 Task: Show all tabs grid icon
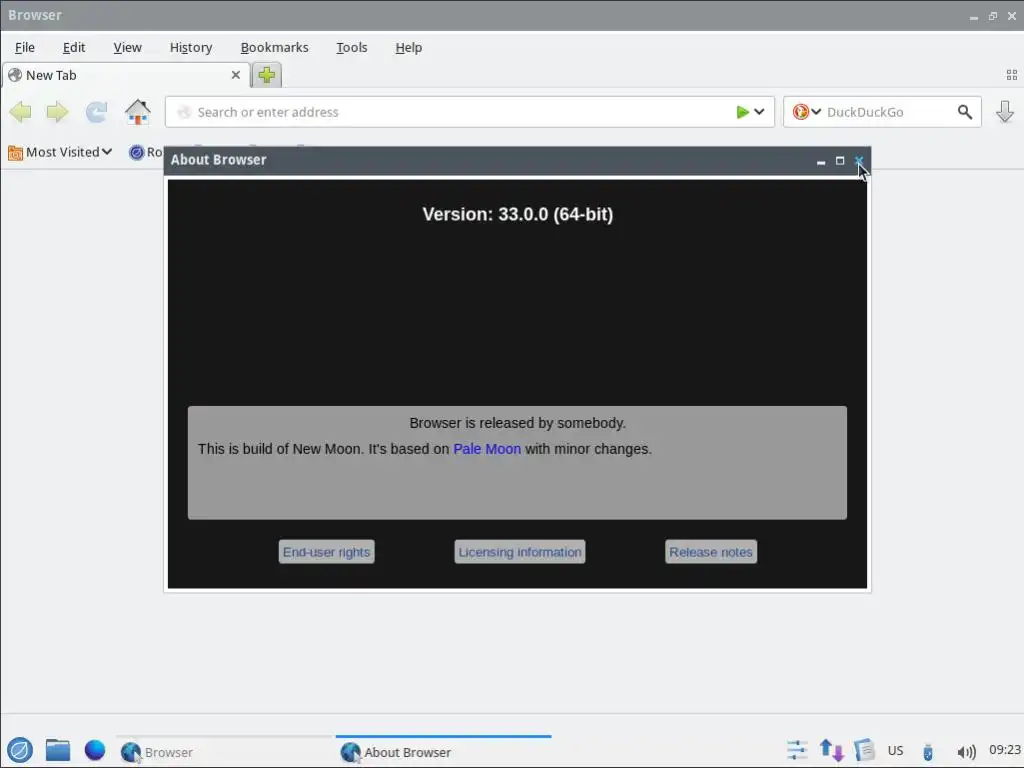(x=1012, y=75)
